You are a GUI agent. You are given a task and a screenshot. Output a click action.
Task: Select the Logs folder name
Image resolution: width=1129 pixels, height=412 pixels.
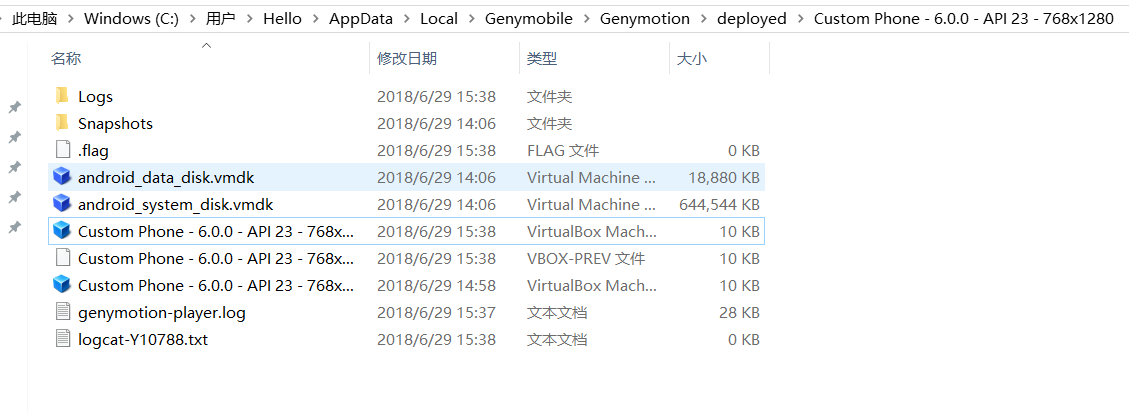coord(95,97)
